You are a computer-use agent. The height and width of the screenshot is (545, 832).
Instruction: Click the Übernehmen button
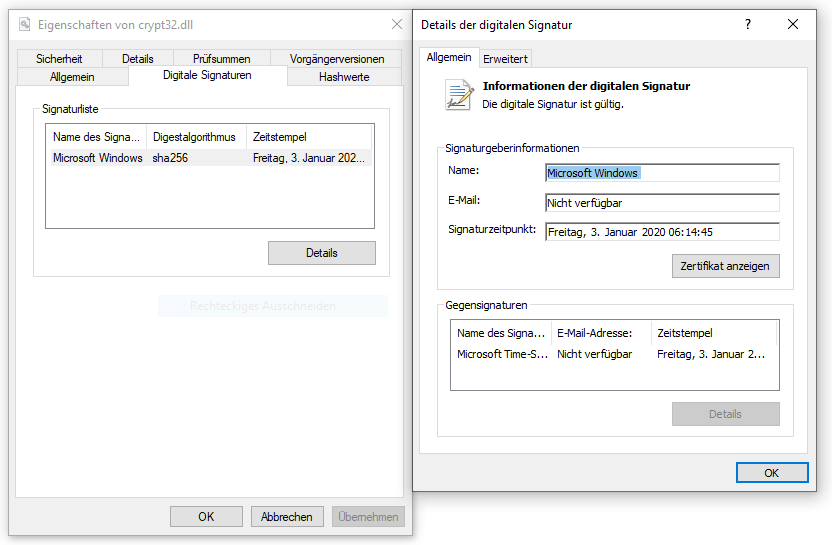(x=368, y=517)
